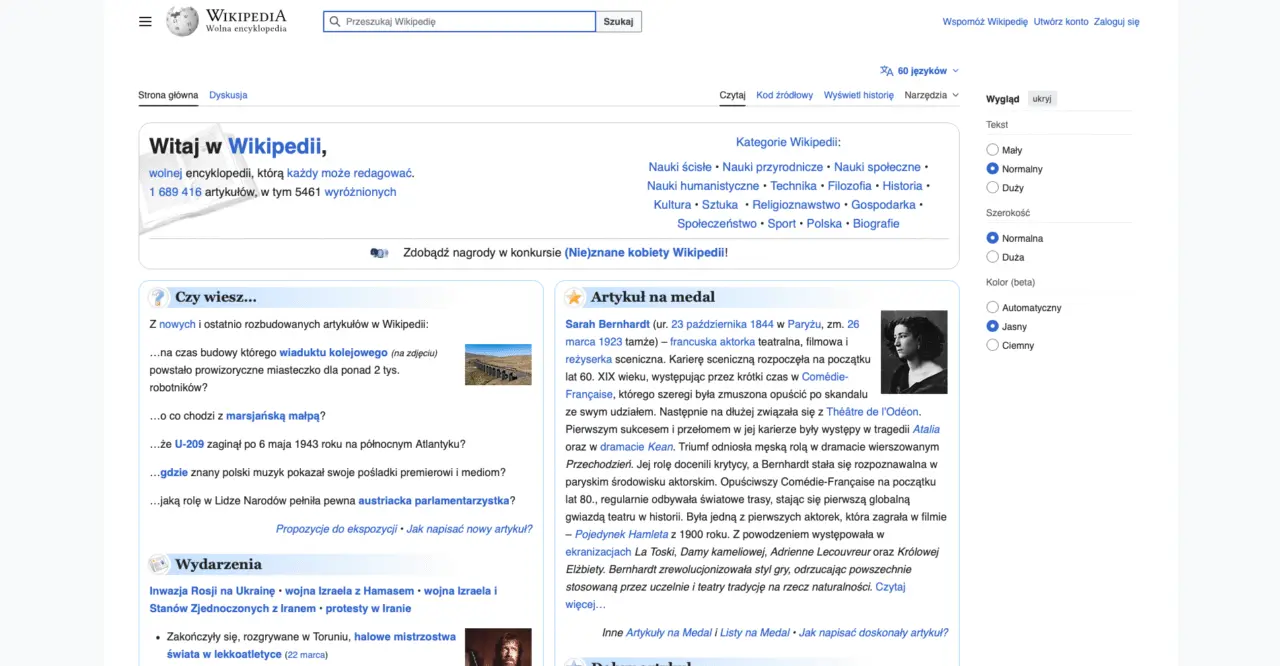1280x666 pixels.
Task: Click the magnifying glass in the search bar
Action: [x=334, y=20]
